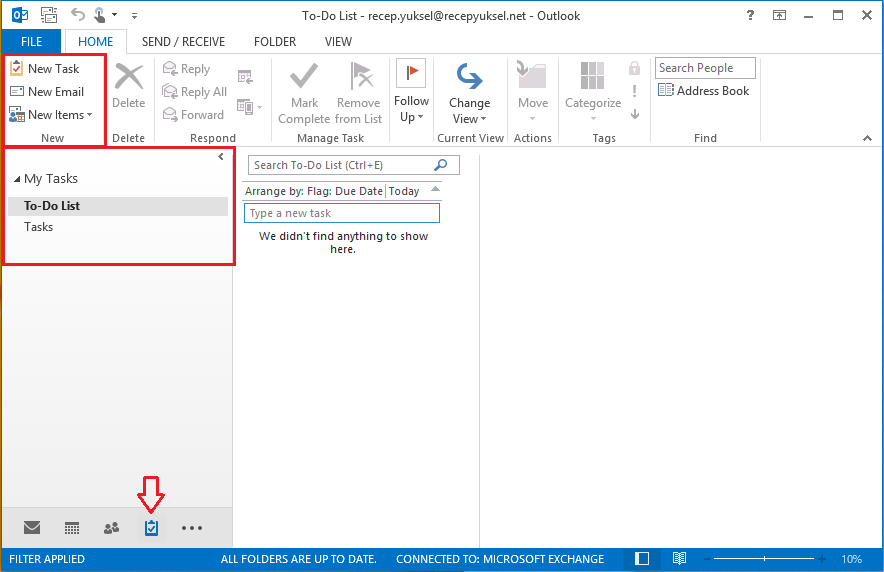Open more navigation options ellipsis
This screenshot has width=884, height=572.
[x=192, y=528]
